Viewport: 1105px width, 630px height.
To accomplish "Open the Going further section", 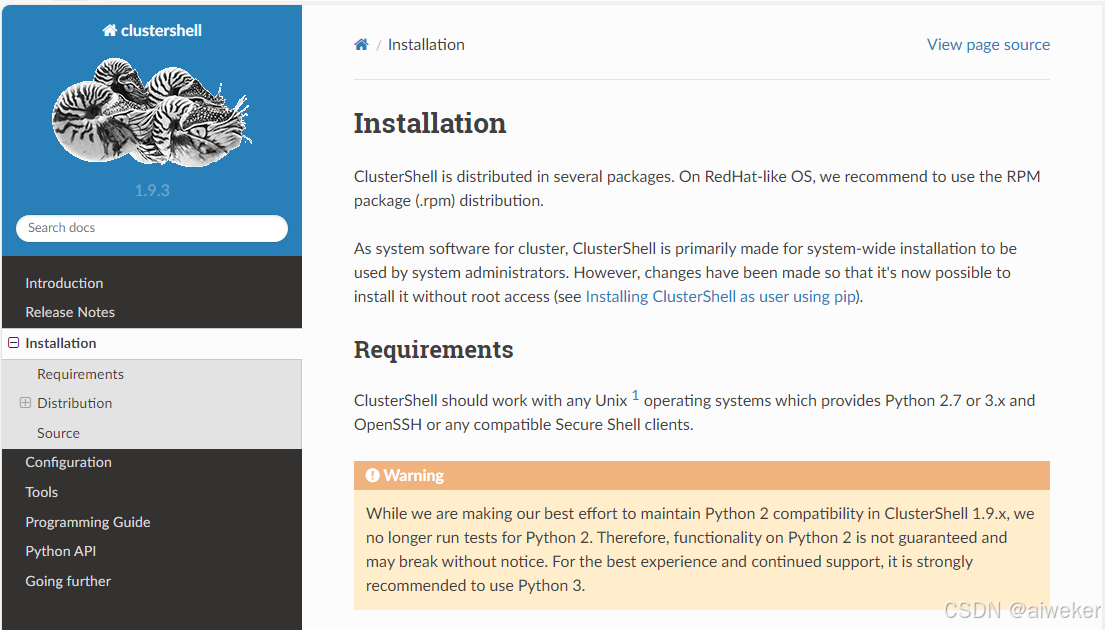I will click(68, 581).
